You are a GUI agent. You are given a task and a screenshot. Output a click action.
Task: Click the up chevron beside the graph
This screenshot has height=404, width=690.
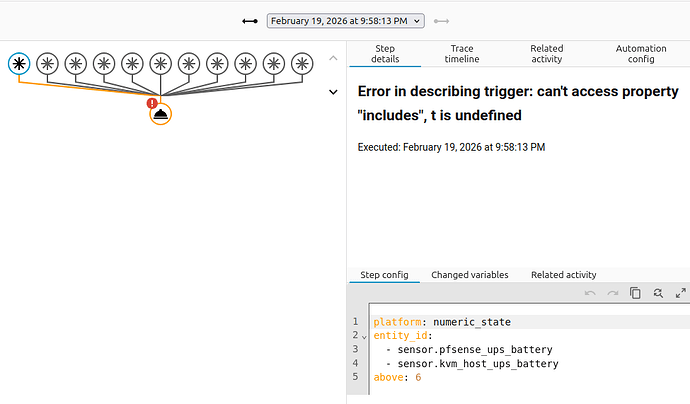tap(334, 58)
